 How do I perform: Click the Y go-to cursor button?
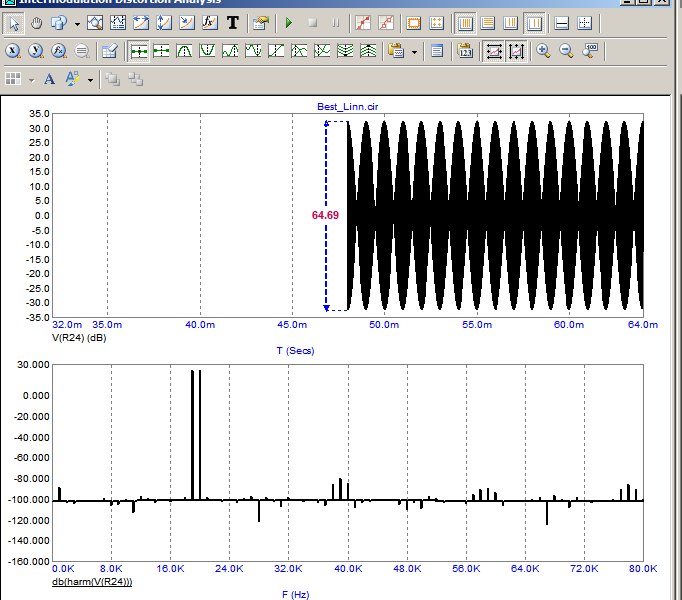(x=36, y=51)
